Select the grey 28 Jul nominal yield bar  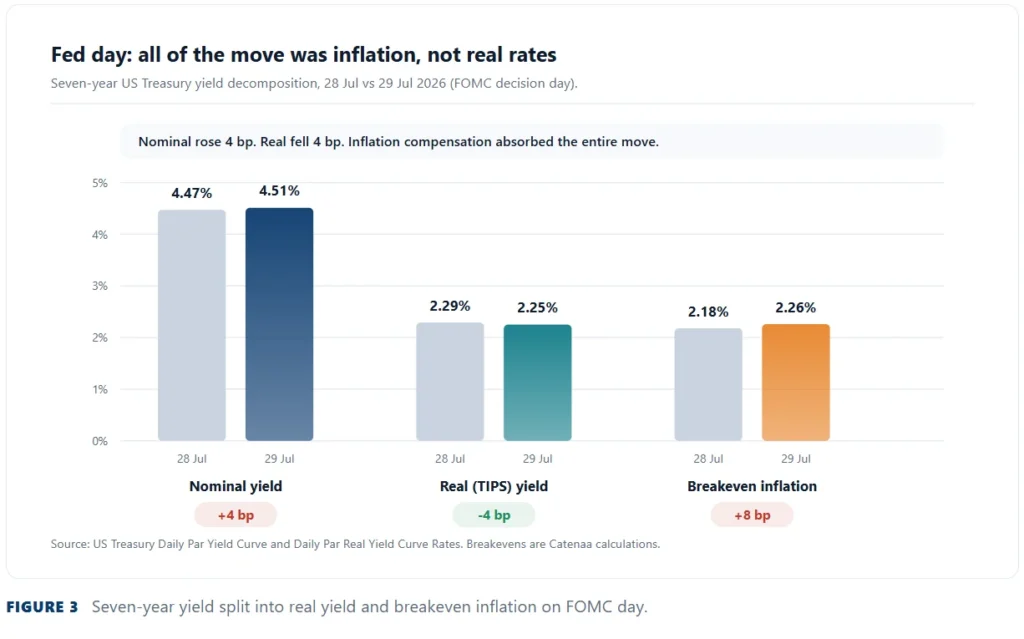pos(191,325)
